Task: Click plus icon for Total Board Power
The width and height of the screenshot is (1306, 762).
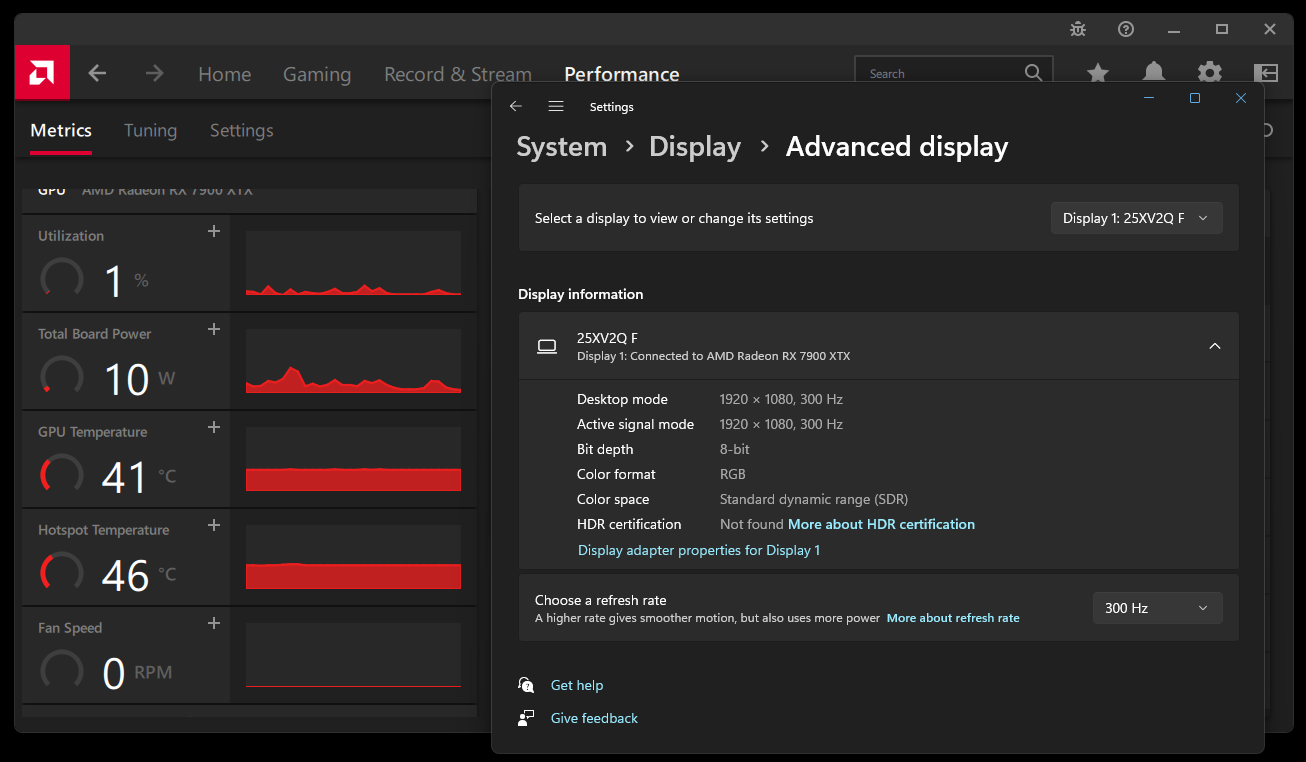Action: [213, 330]
